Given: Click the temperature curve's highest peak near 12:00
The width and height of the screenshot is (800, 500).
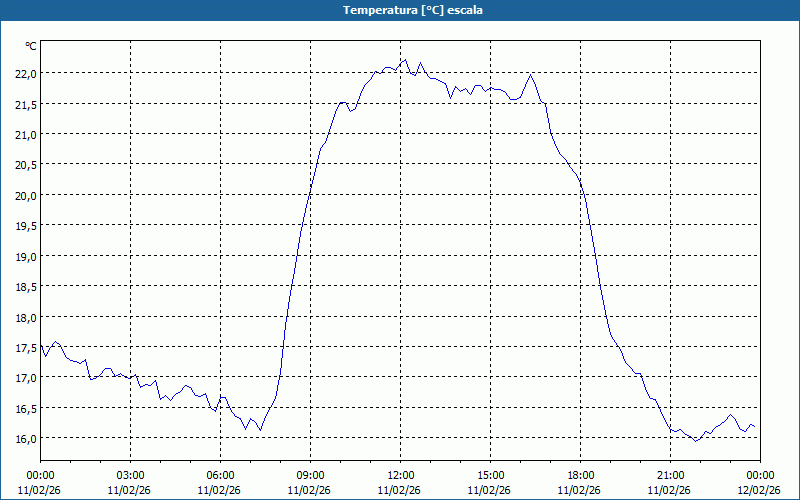Looking at the screenshot, I should 405,60.
